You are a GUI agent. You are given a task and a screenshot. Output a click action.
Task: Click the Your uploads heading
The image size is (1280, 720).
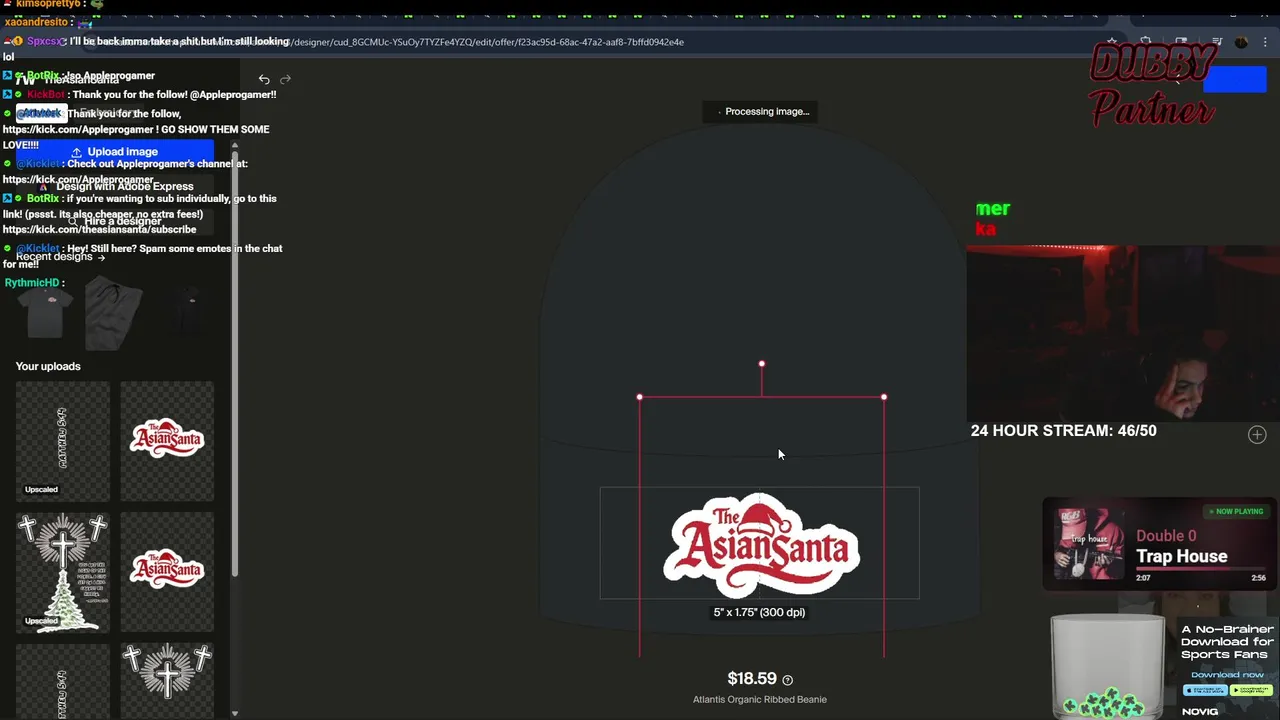click(x=48, y=366)
